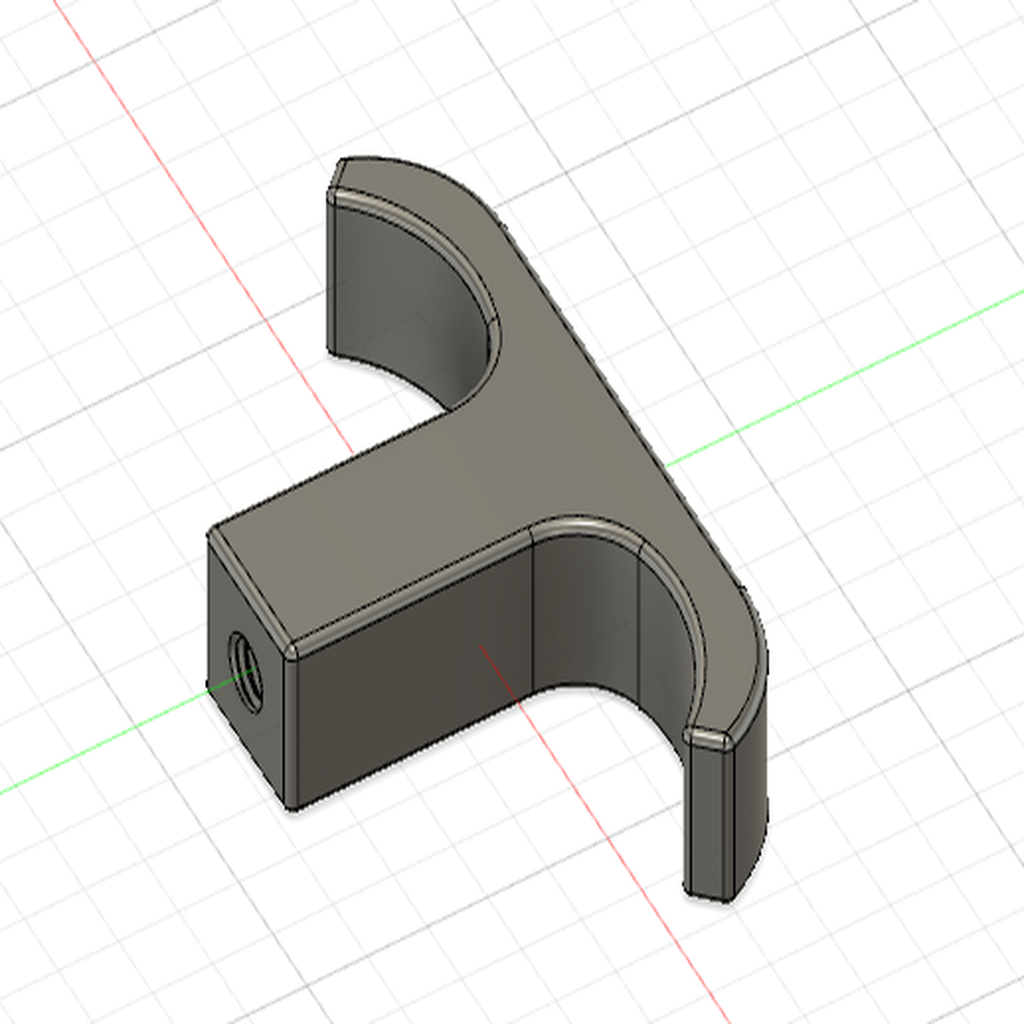Image resolution: width=1024 pixels, height=1024 pixels.
Task: Select the long side face of the rectangular stem
Action: point(415,673)
